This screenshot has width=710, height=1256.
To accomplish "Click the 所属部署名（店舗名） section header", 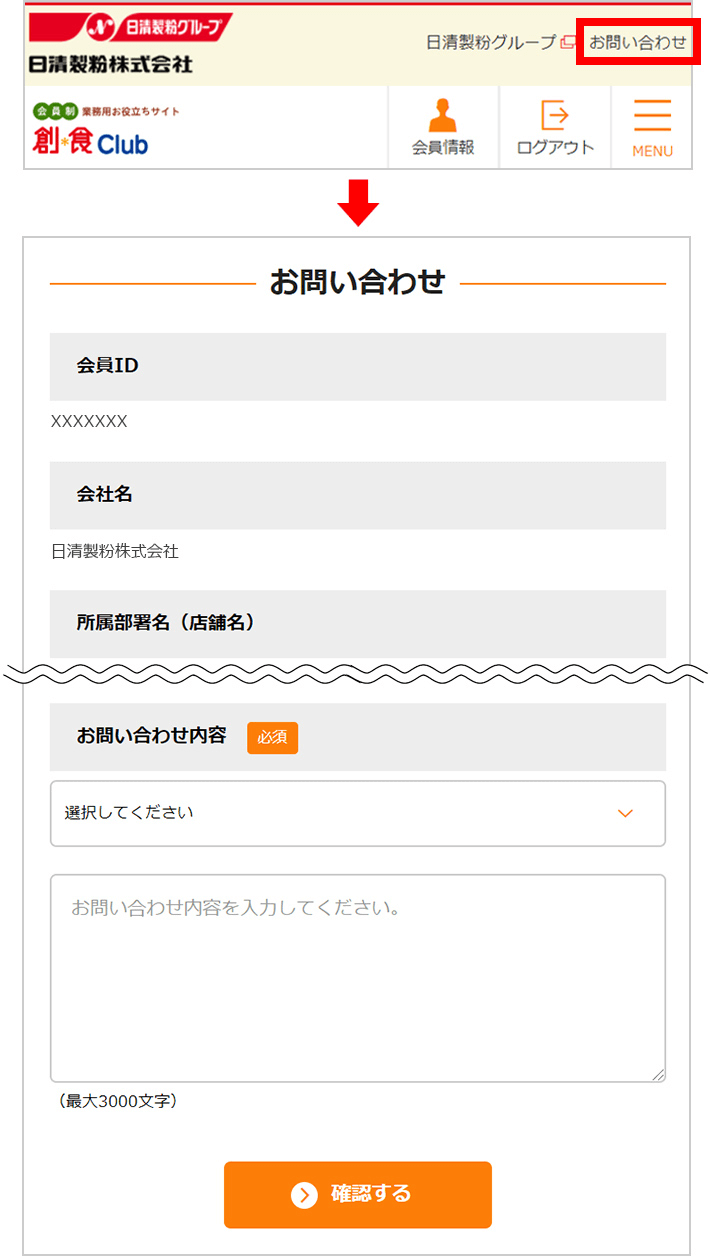I will pyautogui.click(x=358, y=623).
